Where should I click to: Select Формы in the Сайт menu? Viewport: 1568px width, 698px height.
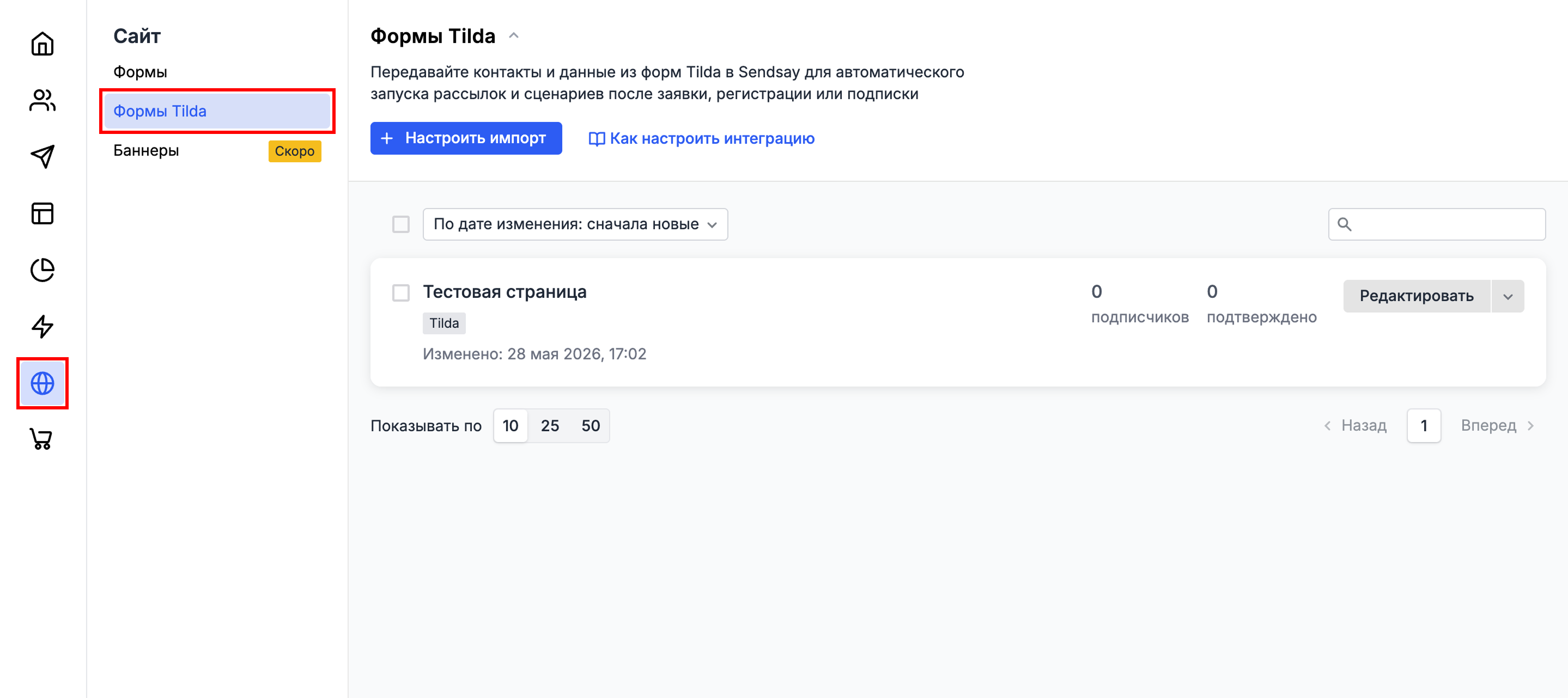tap(140, 72)
